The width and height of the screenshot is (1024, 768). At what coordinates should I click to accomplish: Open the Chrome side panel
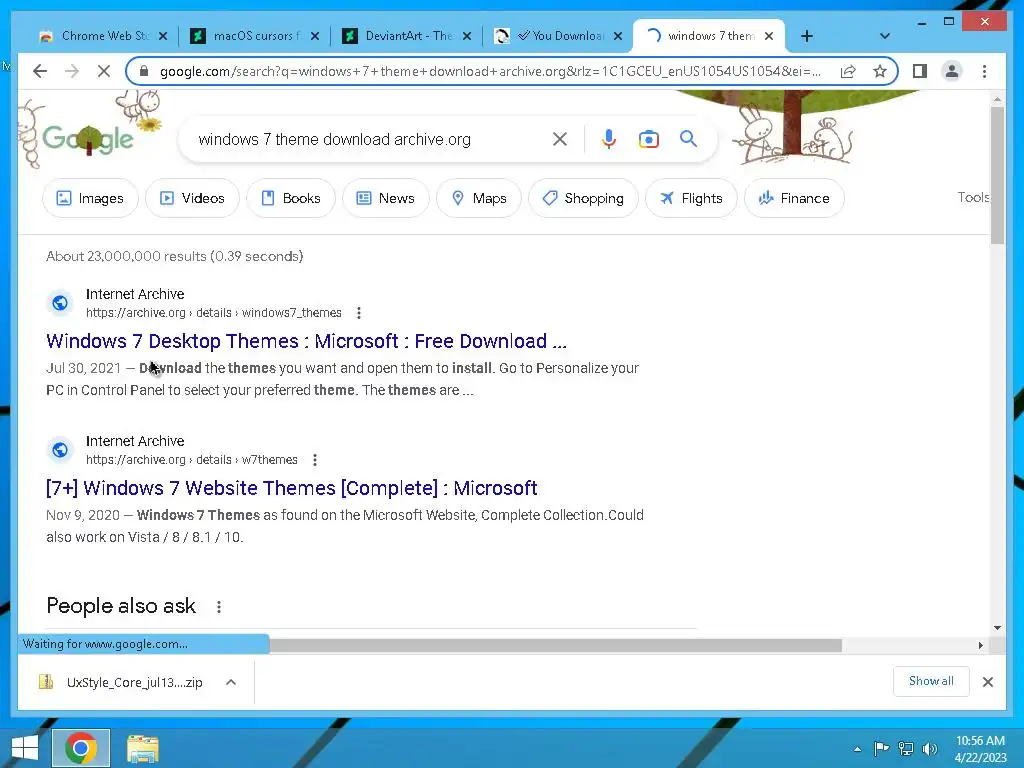tap(920, 71)
